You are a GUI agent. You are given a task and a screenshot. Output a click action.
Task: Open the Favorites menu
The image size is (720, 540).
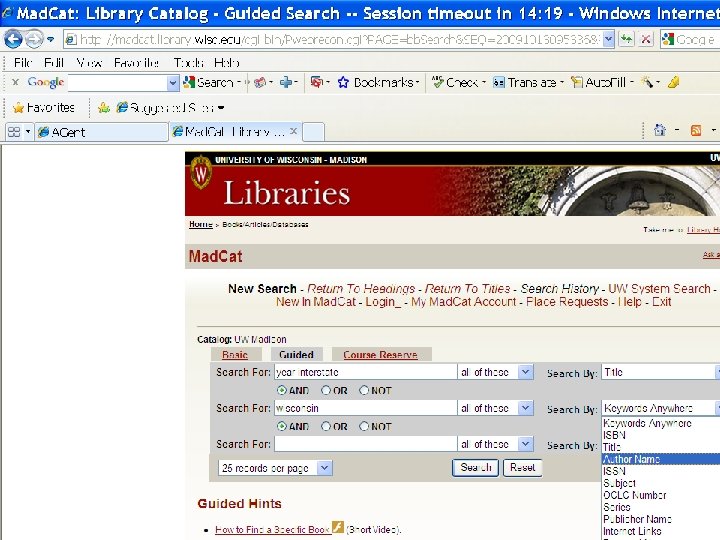pos(136,62)
